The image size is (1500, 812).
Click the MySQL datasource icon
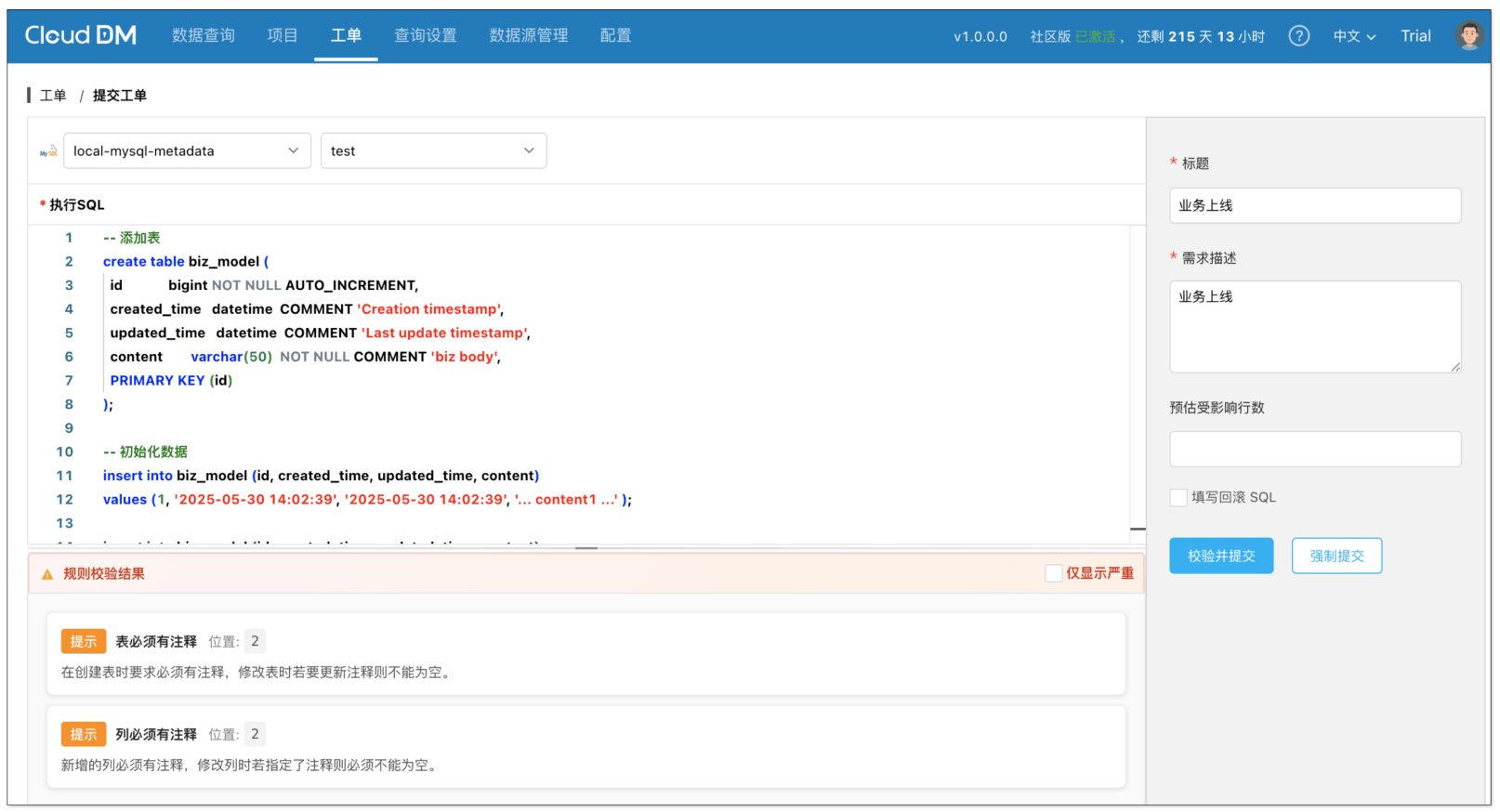(x=48, y=151)
